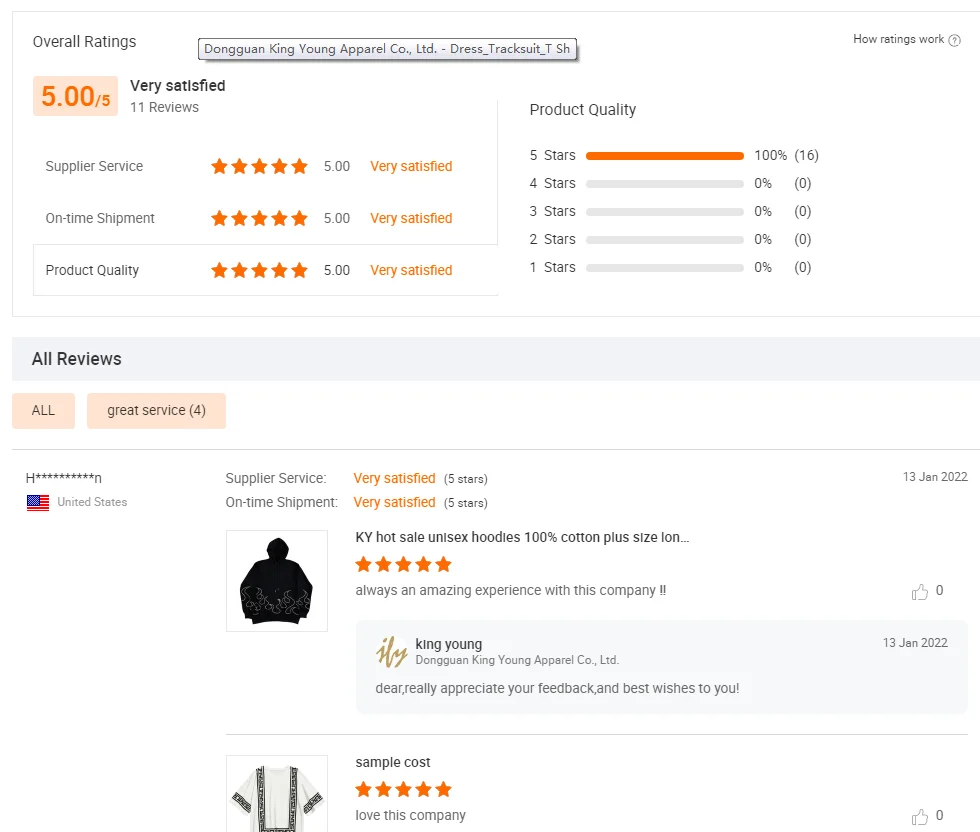
Task: Click the star rating under sample cost
Action: (x=403, y=789)
